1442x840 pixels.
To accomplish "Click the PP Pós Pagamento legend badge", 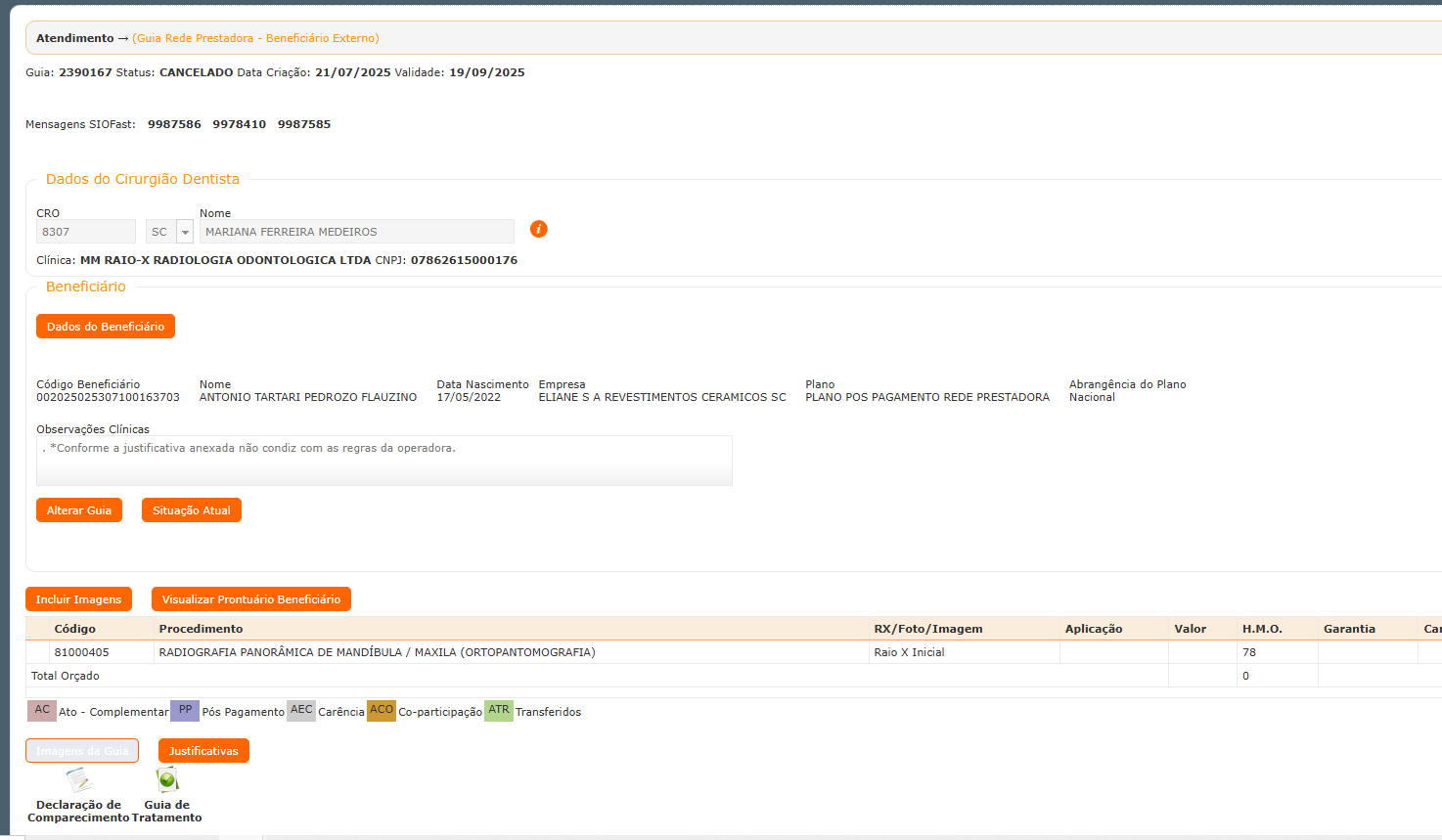I will 185,711.
